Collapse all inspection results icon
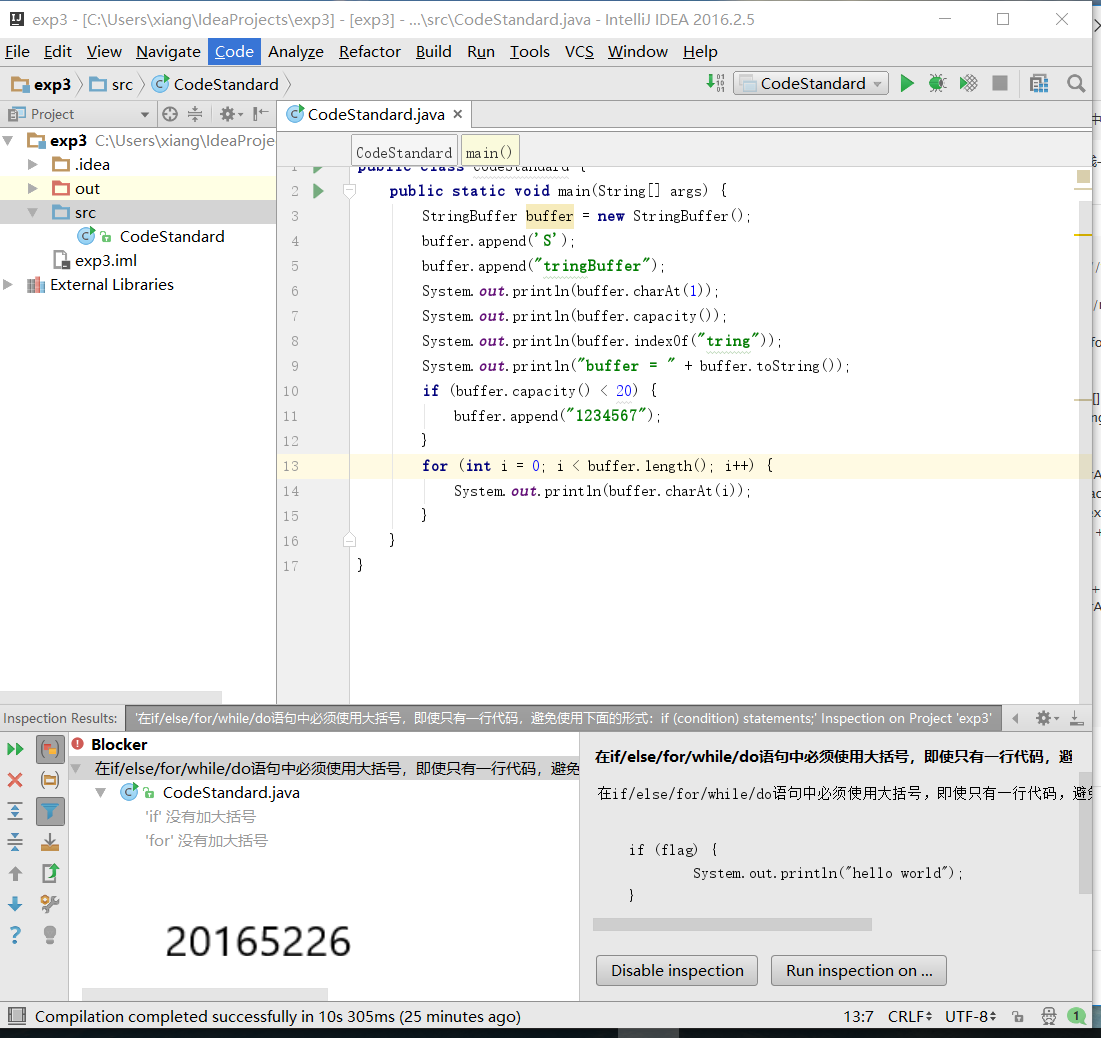This screenshot has height=1038, width=1101. tap(15, 841)
